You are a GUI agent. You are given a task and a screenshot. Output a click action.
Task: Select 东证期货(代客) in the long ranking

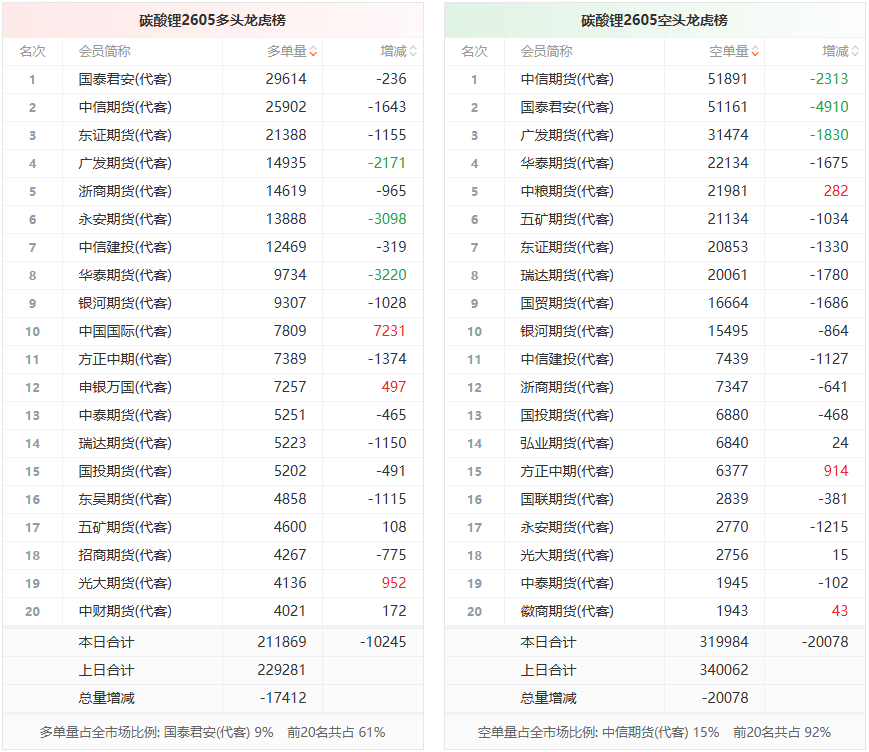click(x=125, y=135)
